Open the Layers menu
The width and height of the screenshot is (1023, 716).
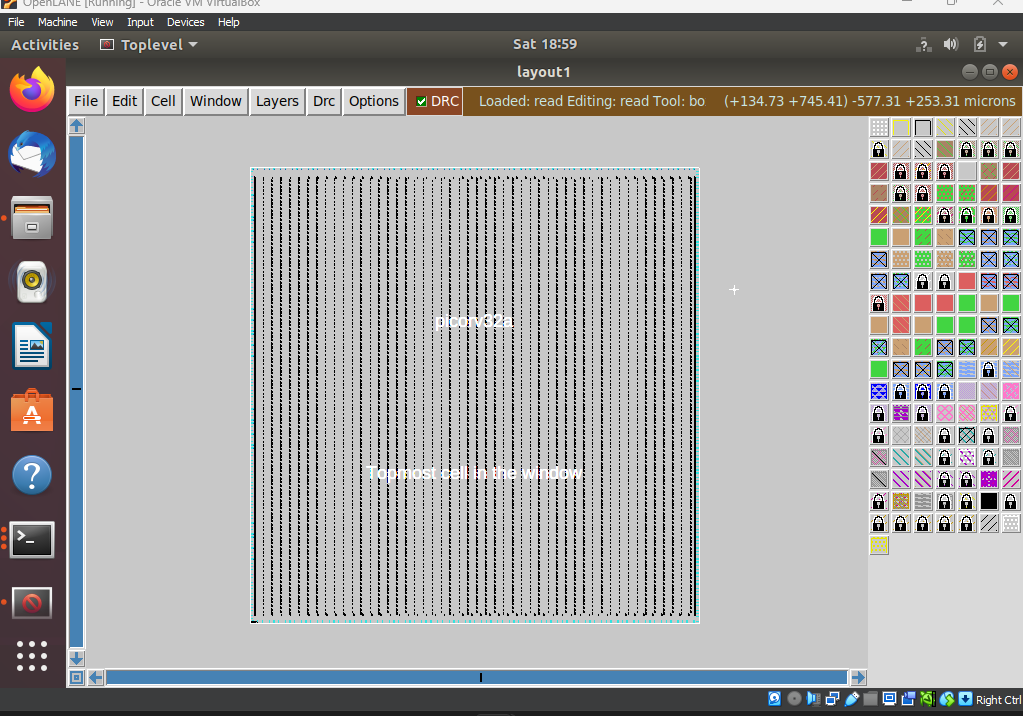click(277, 101)
